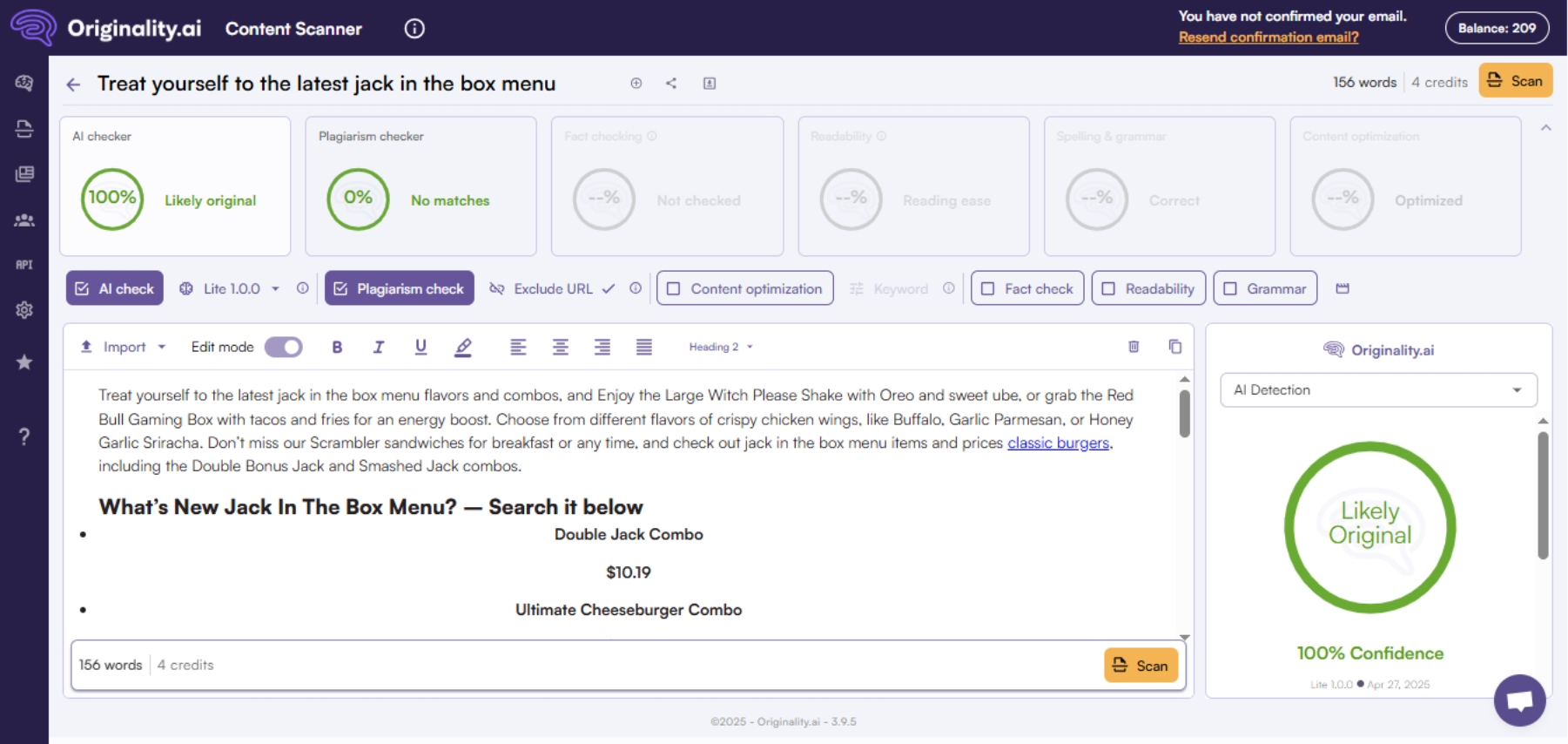Toggle the Plagiarism check option
The width and height of the screenshot is (1568, 744).
(x=400, y=288)
